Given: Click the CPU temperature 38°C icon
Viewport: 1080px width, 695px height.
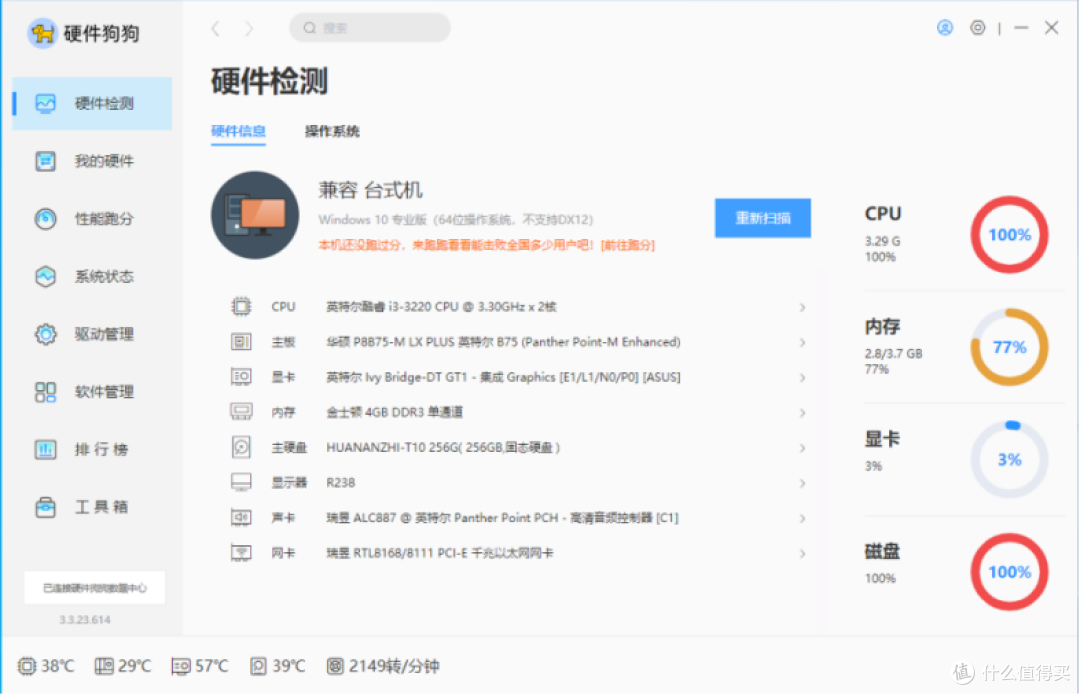Looking at the screenshot, I should (x=26, y=666).
